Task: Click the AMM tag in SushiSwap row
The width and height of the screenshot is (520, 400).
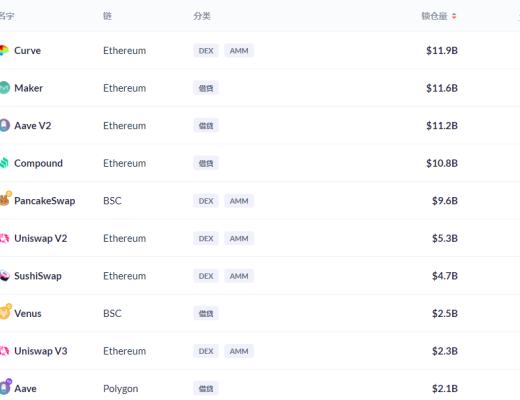Action: click(x=239, y=276)
